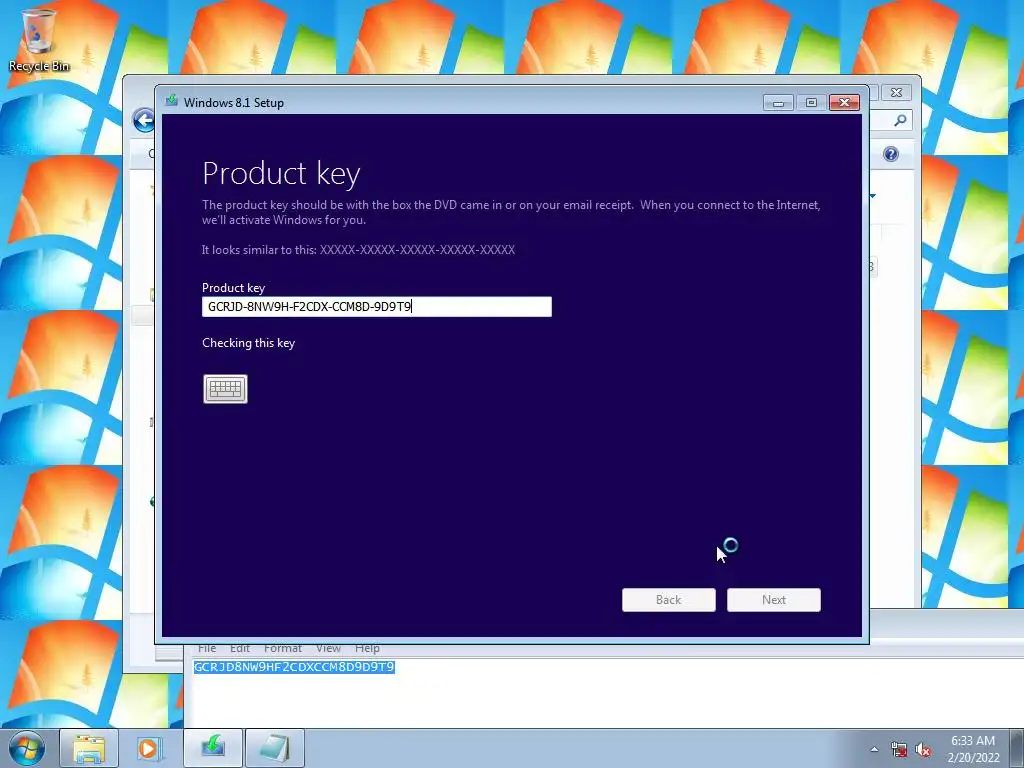
Task: Open Recycle Bin on desktop
Action: [39, 39]
